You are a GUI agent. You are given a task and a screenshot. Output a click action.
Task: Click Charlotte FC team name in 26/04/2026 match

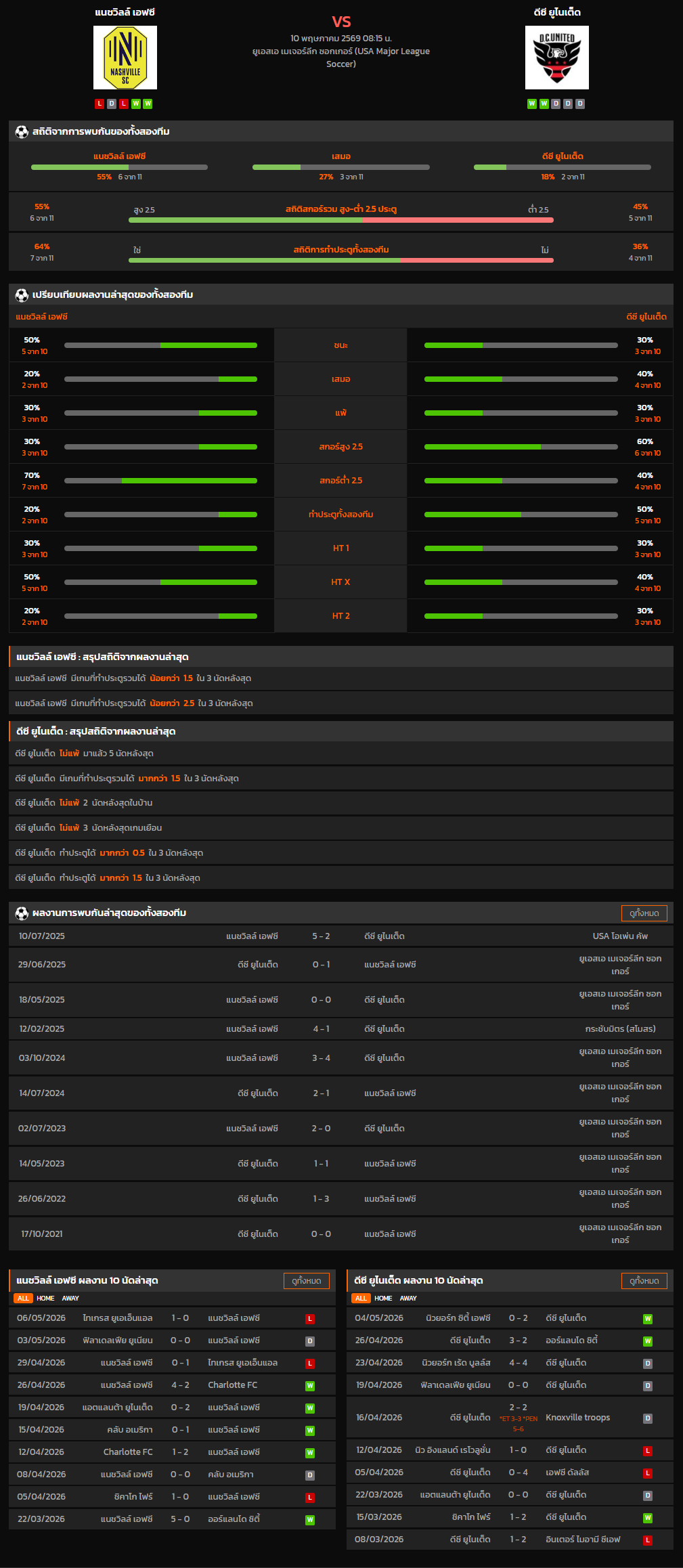click(233, 1385)
